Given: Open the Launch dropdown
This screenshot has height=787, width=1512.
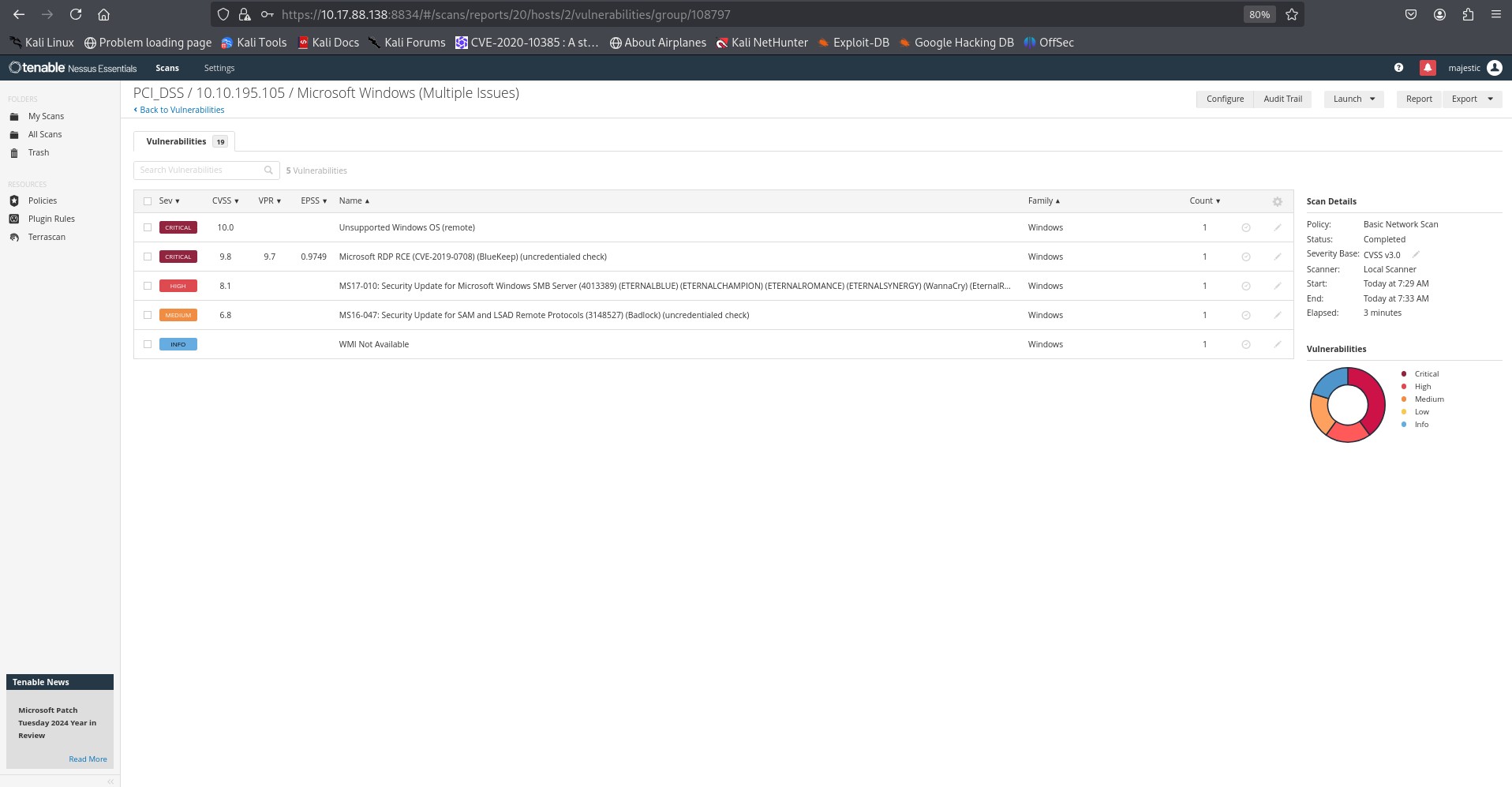Looking at the screenshot, I should click(1353, 99).
